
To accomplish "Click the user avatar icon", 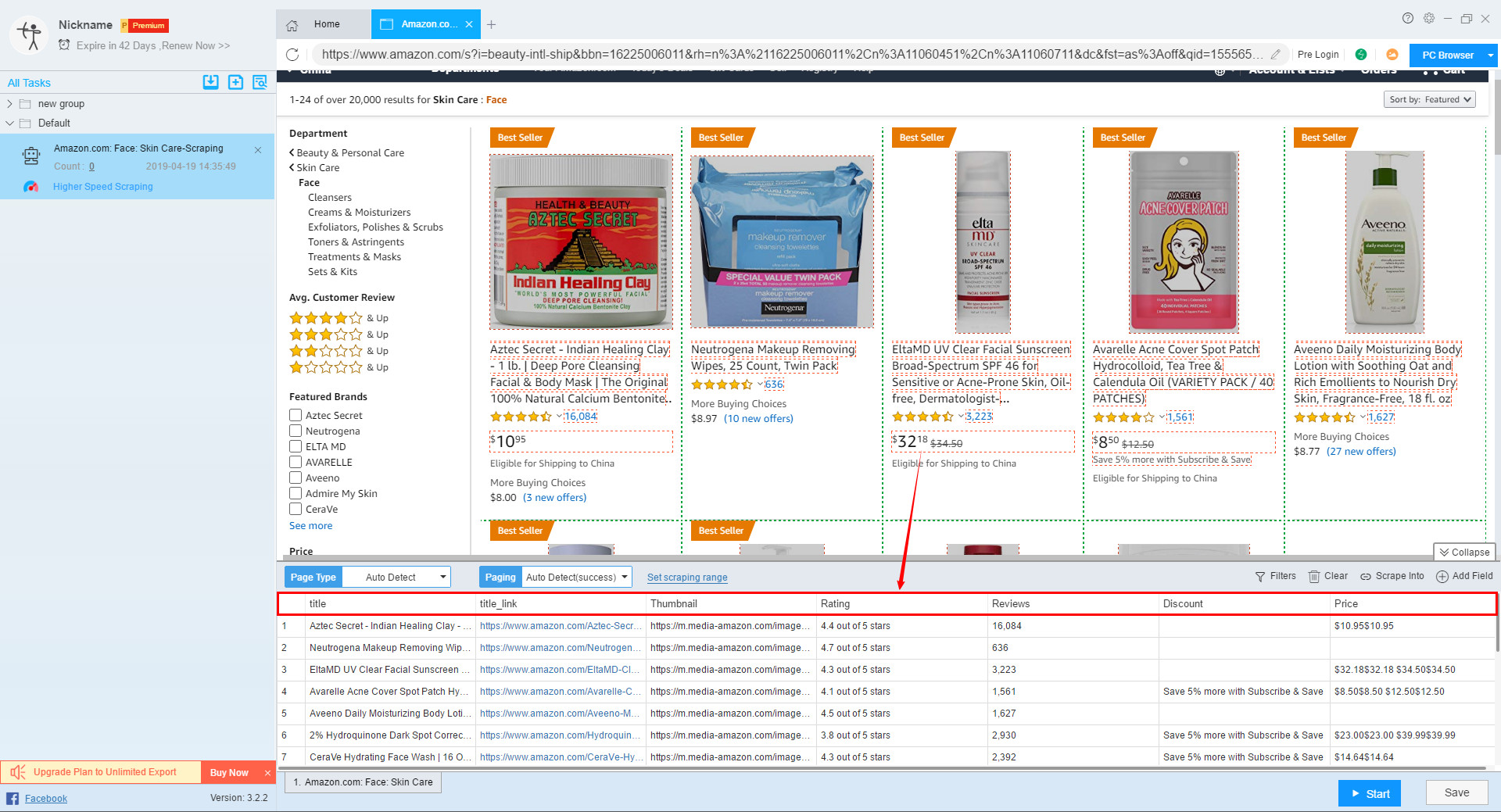I will click(x=29, y=34).
